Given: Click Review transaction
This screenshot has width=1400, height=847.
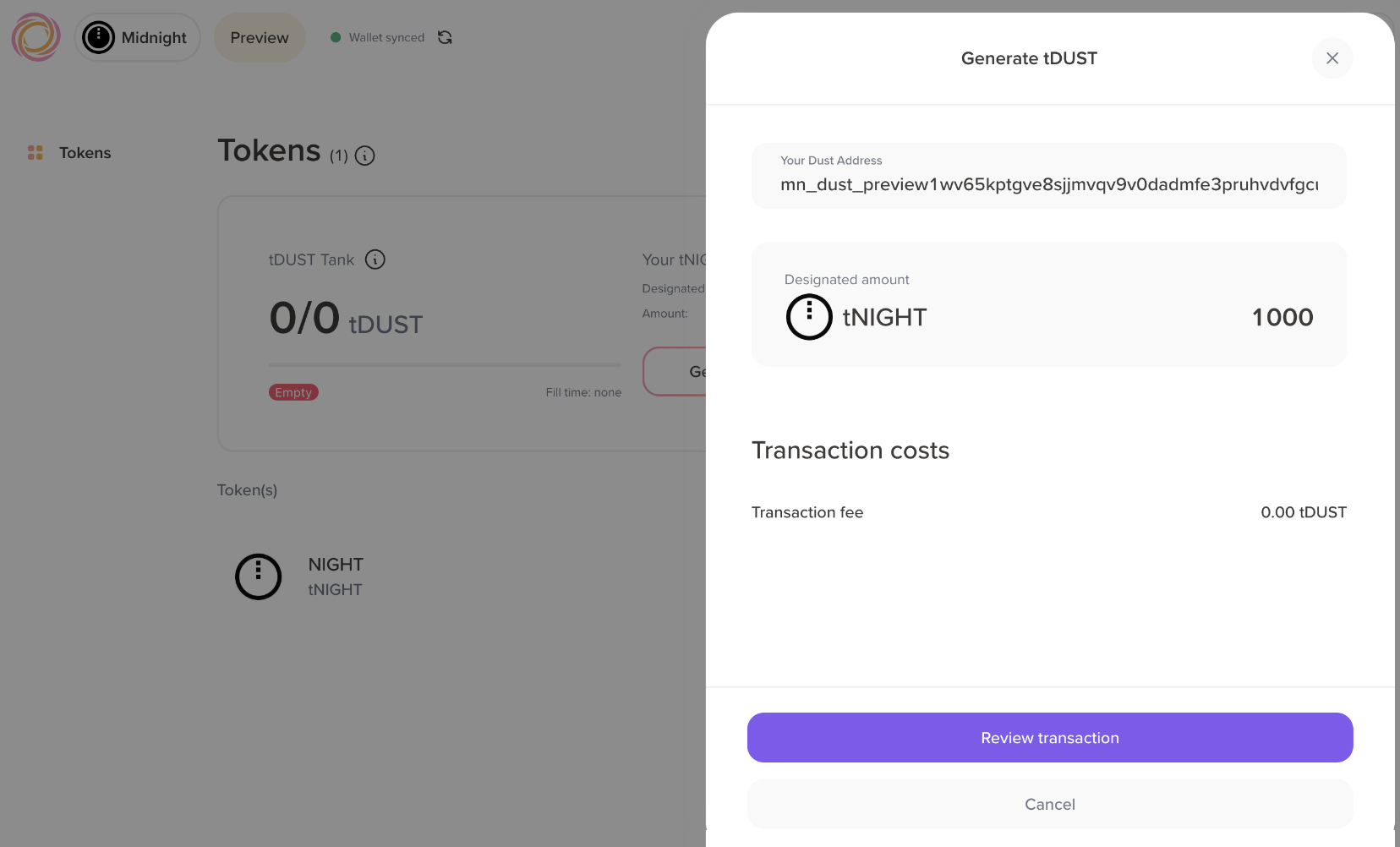Looking at the screenshot, I should (1048, 737).
